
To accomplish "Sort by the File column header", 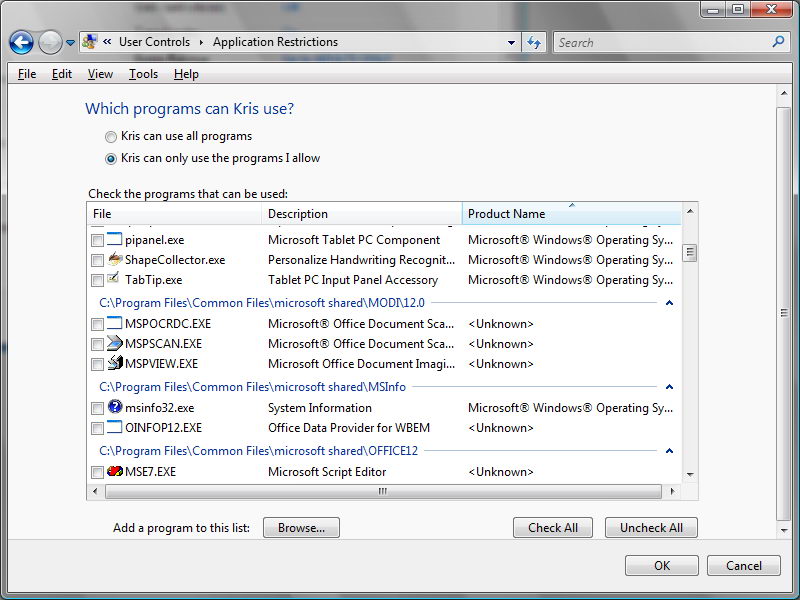I will (174, 213).
